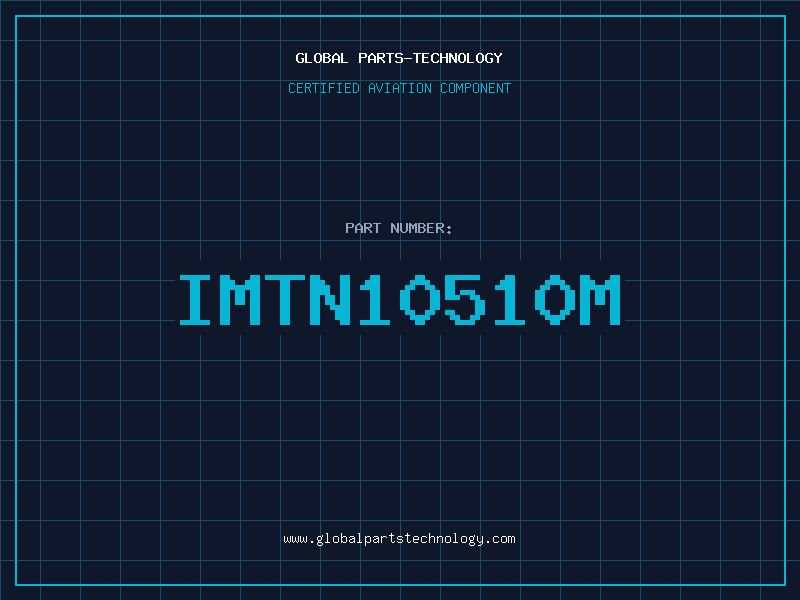
Task: Click the word PART in the gray label
Action: 363,228
